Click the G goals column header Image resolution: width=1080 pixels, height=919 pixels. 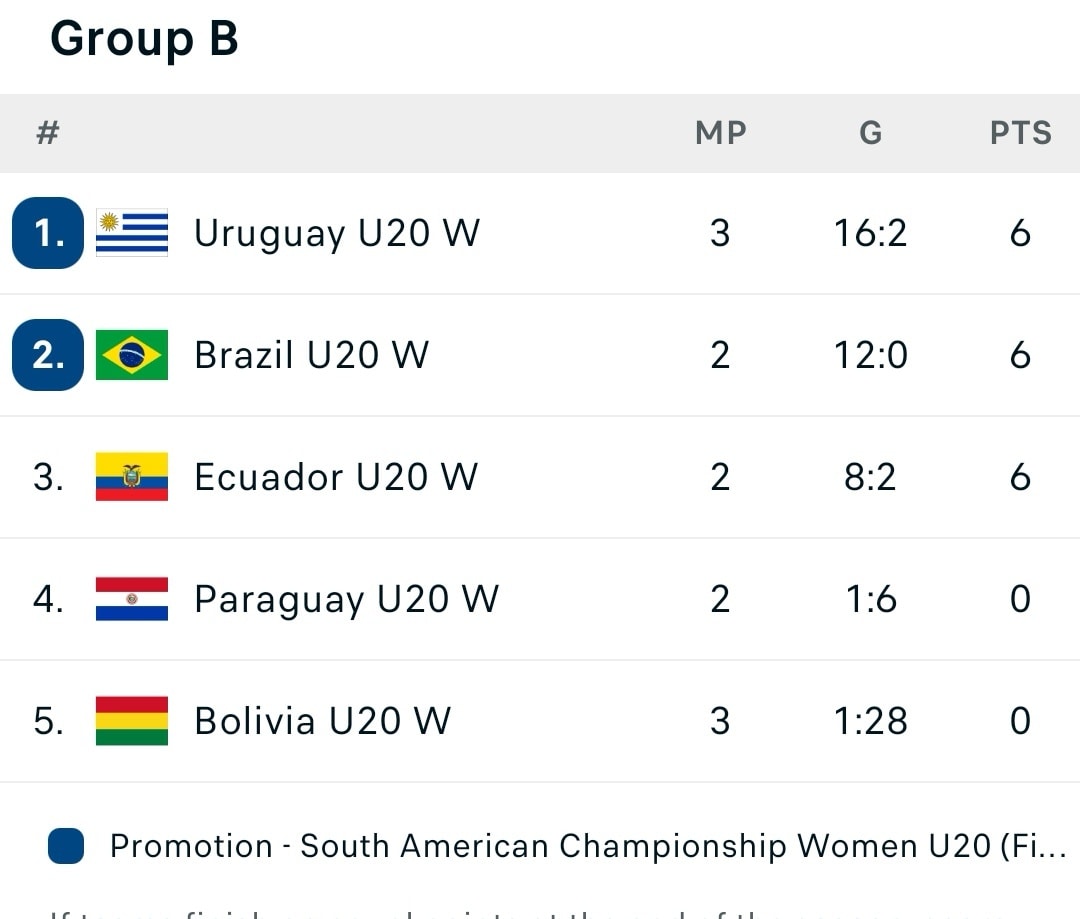coord(870,133)
